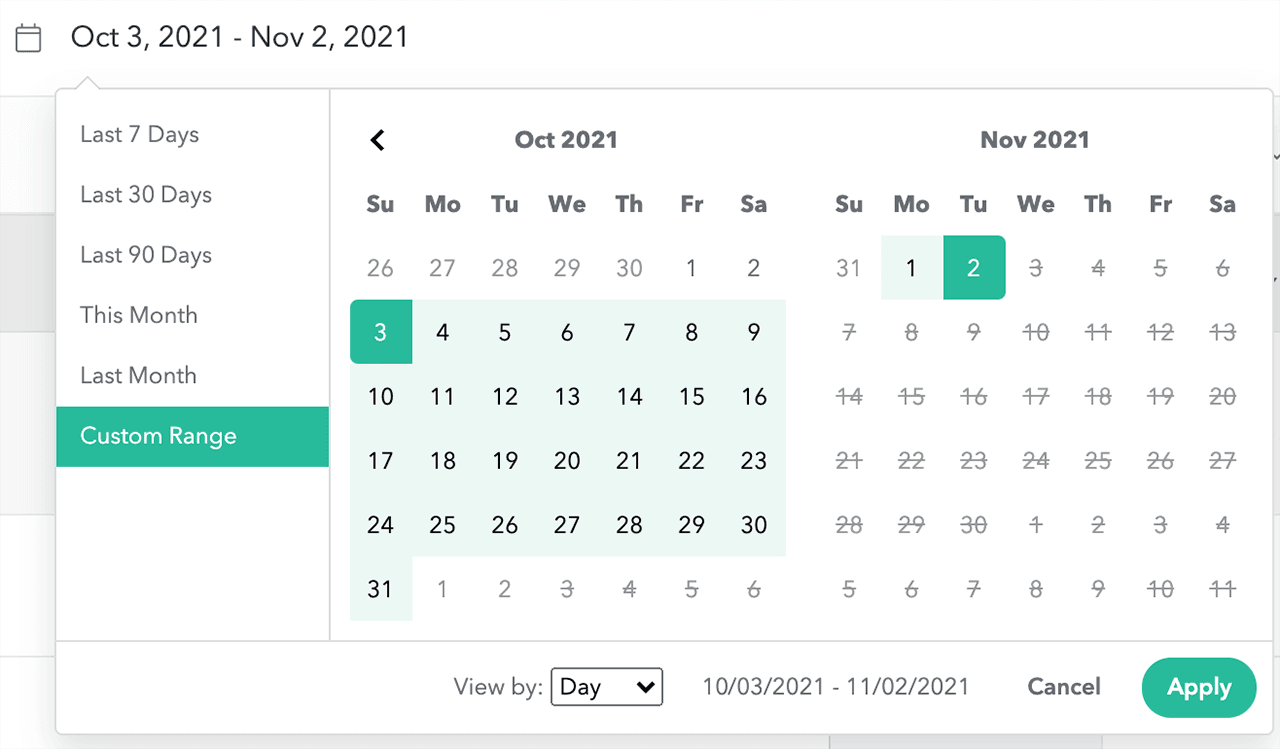Select October 20 on the calendar

click(567, 461)
